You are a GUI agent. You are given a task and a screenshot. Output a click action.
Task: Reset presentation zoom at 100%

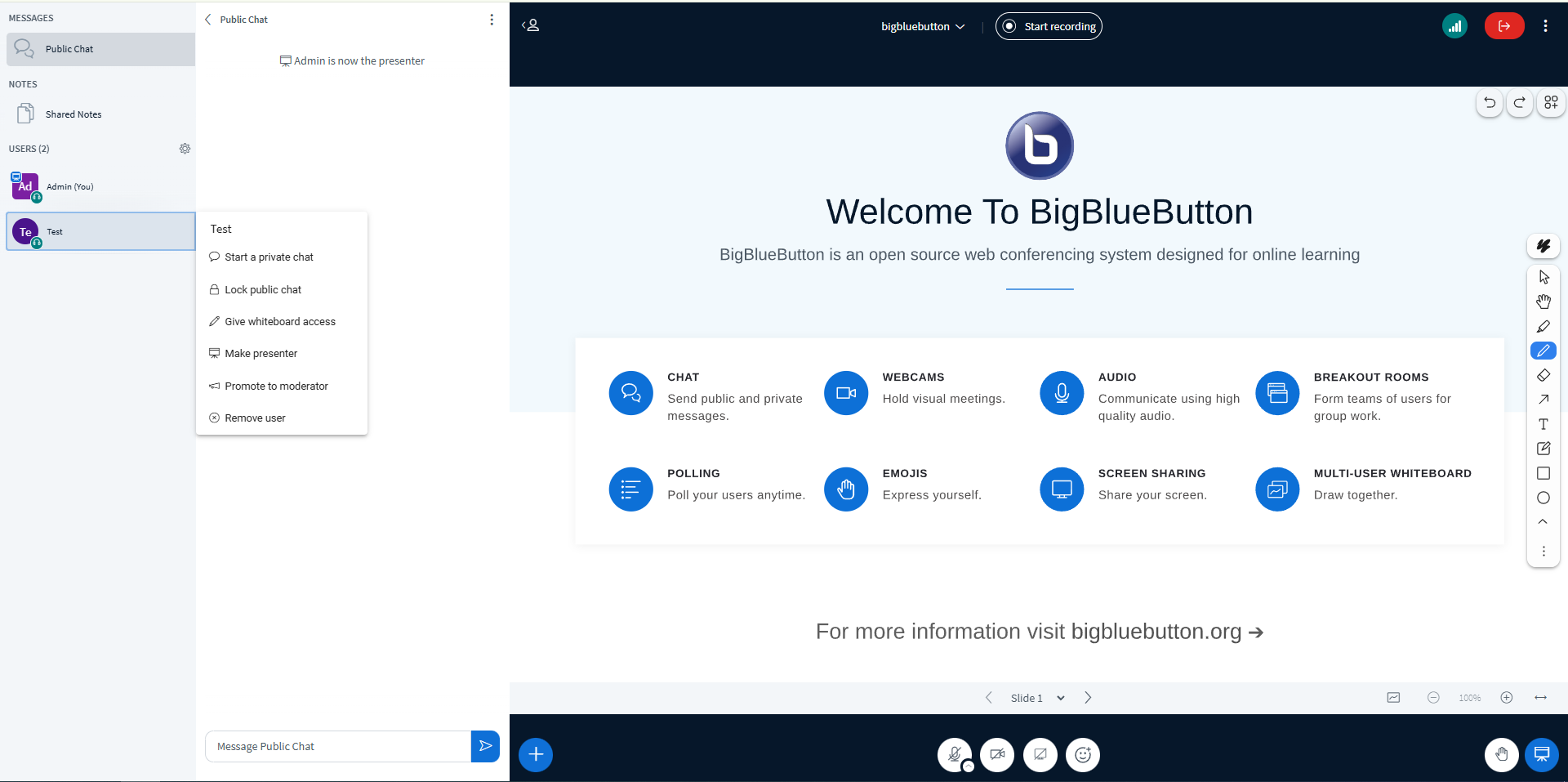[1470, 698]
